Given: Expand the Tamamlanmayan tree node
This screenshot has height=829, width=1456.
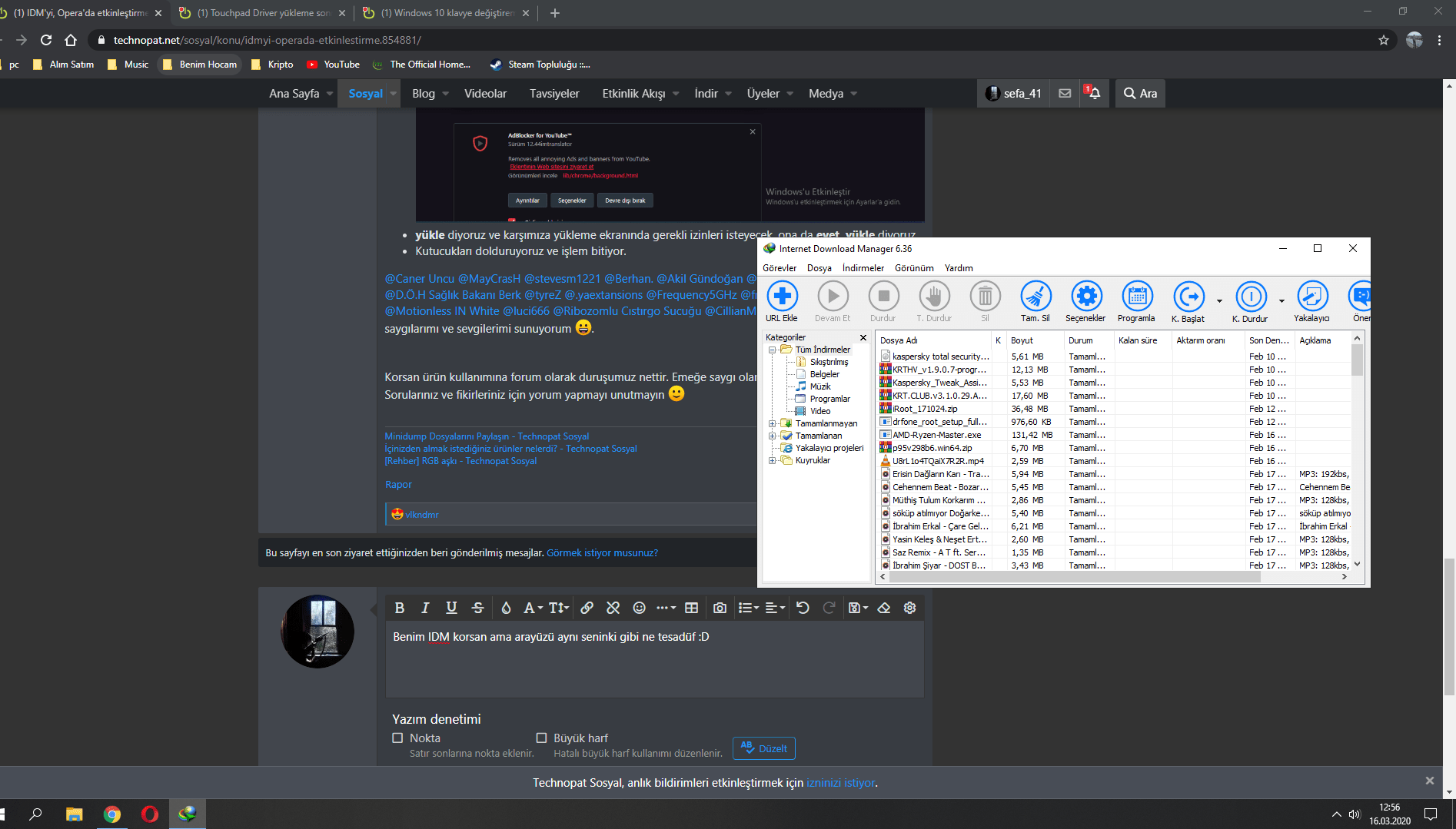Looking at the screenshot, I should [772, 423].
